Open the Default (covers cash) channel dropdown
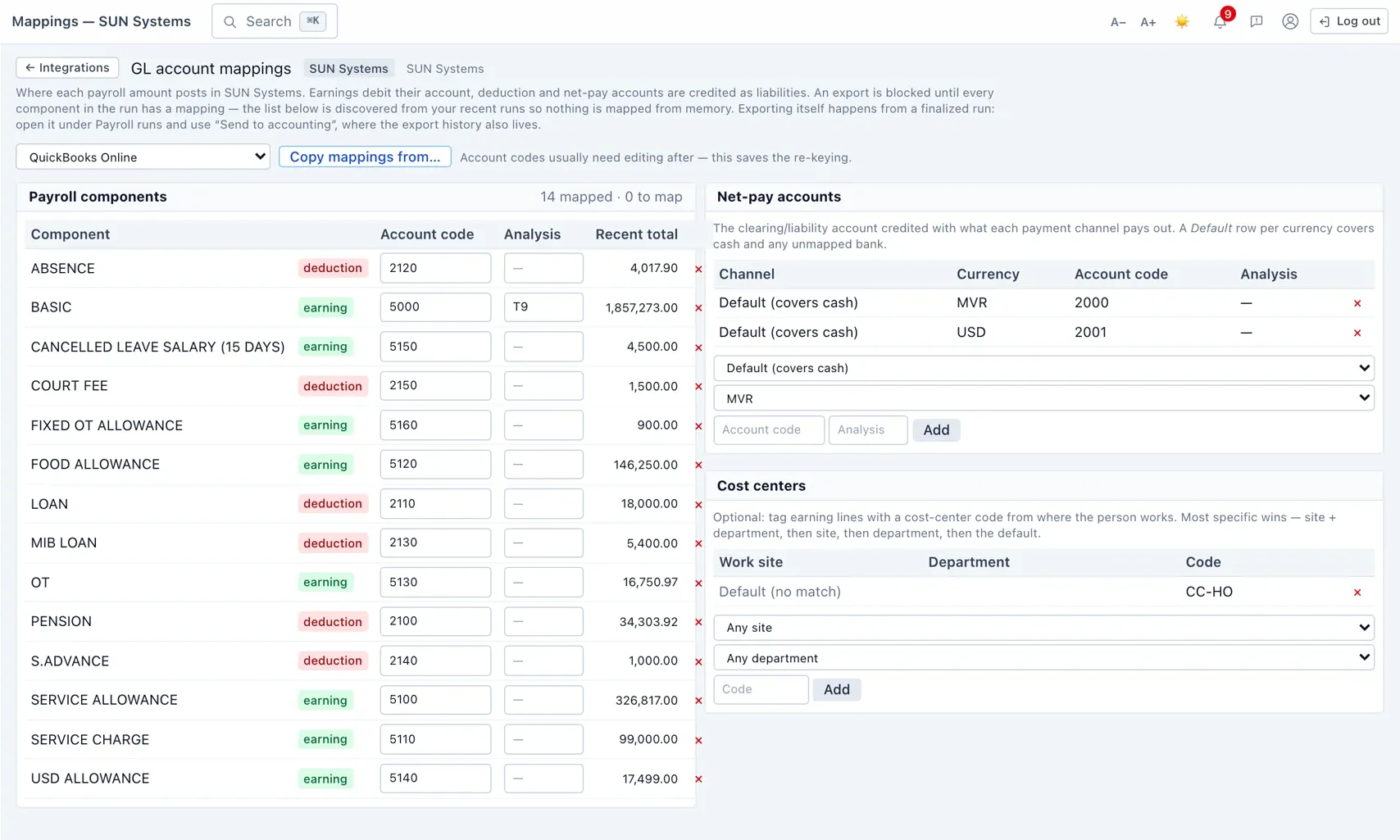Screen dimensions: 1400x840 click(x=1043, y=368)
